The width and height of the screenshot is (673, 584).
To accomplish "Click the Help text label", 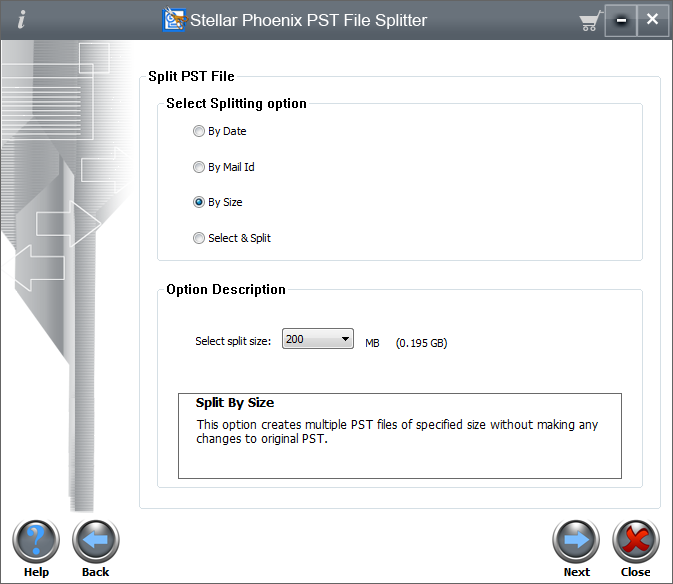I will tap(36, 572).
